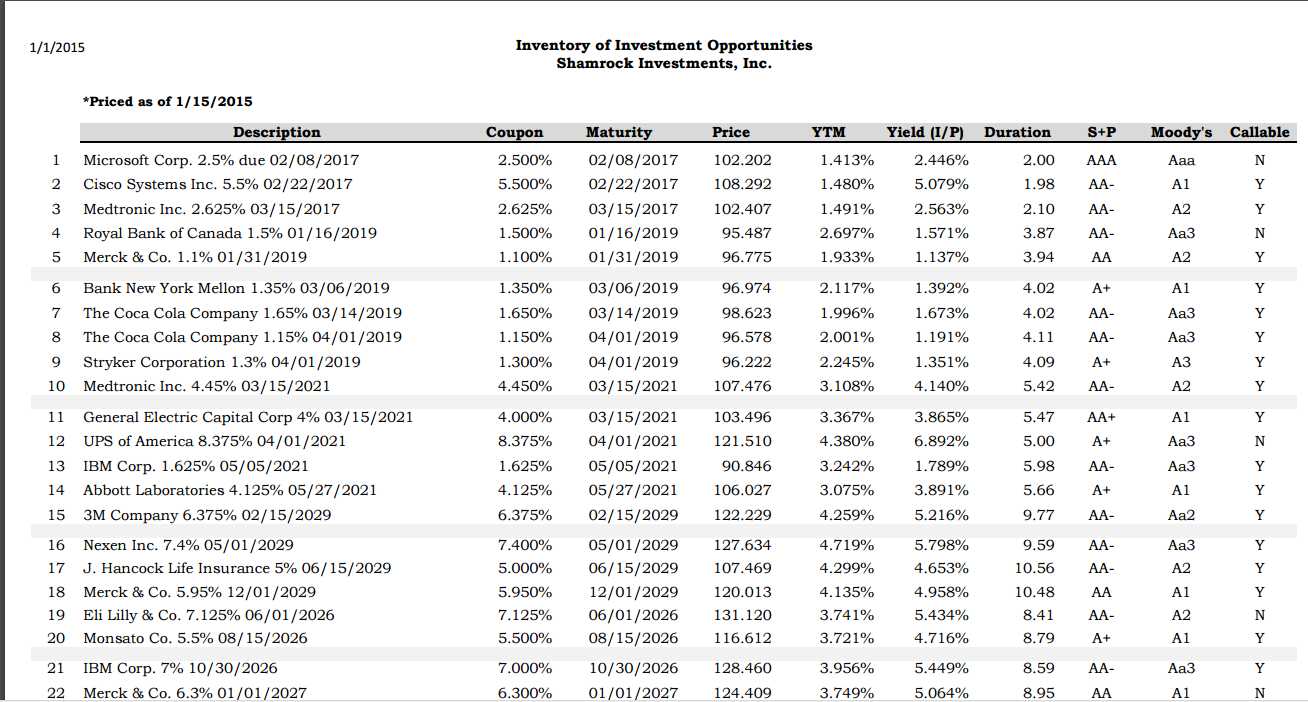Click J. Hancock Life Insurance 5% entry
The height and width of the screenshot is (702, 1308).
[237, 568]
